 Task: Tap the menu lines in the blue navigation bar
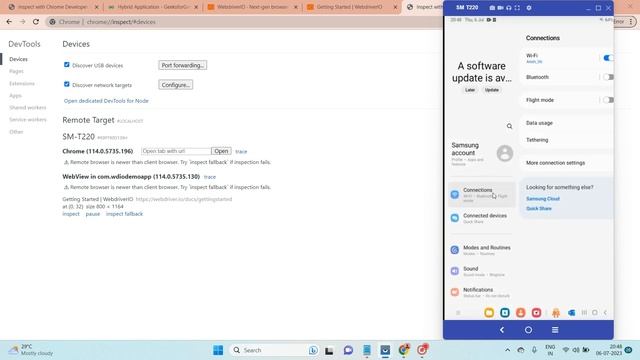(x=555, y=330)
